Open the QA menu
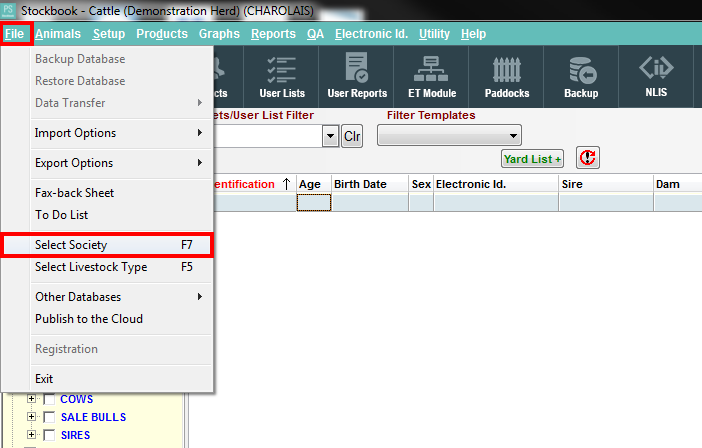The image size is (702, 448). click(315, 34)
